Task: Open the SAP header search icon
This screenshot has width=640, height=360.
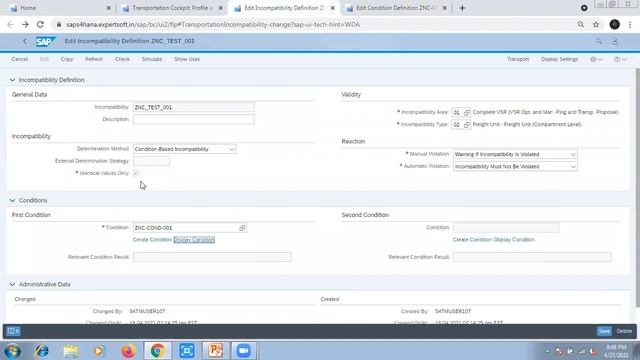Action: 598,41
